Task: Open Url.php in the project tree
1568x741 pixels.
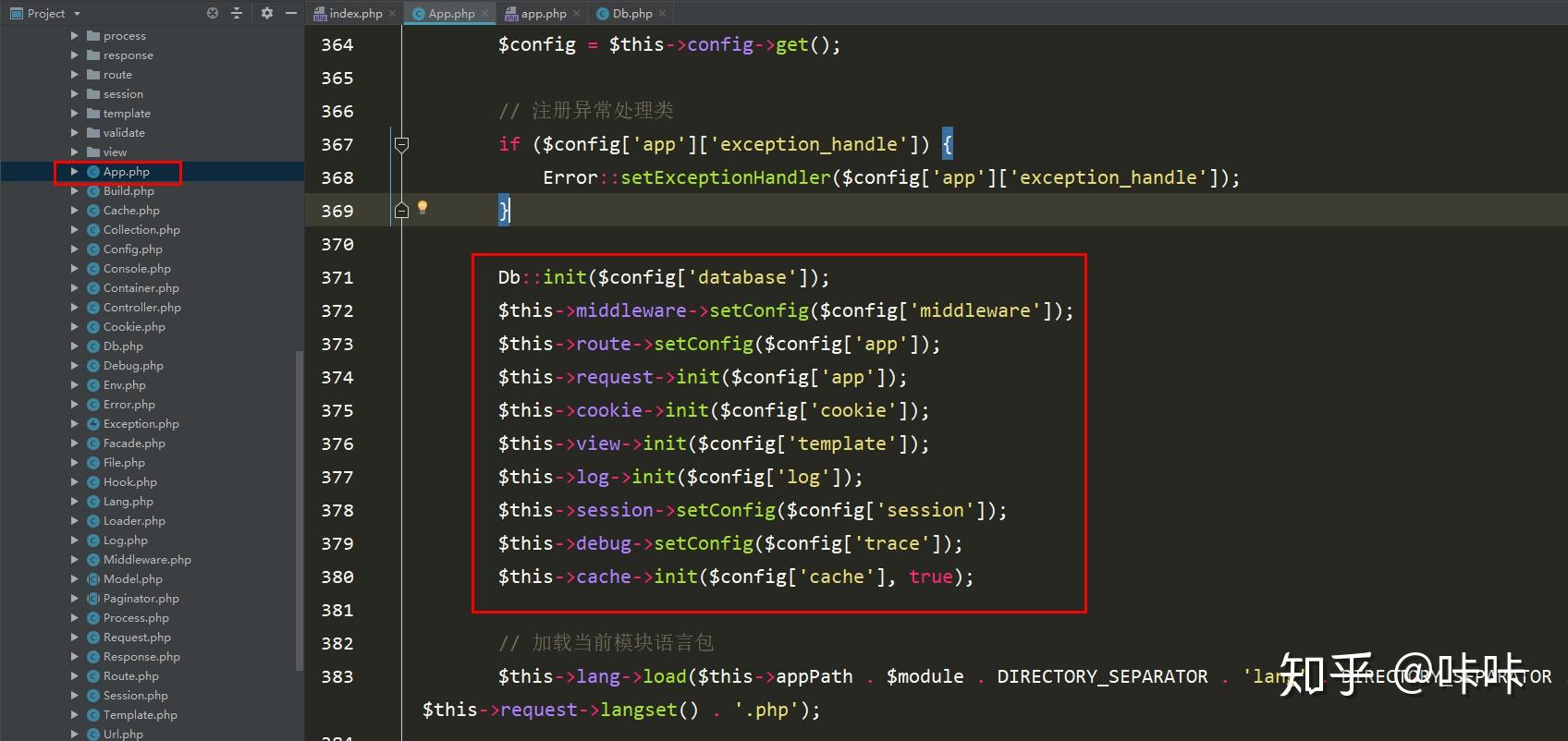Action: pyautogui.click(x=123, y=735)
